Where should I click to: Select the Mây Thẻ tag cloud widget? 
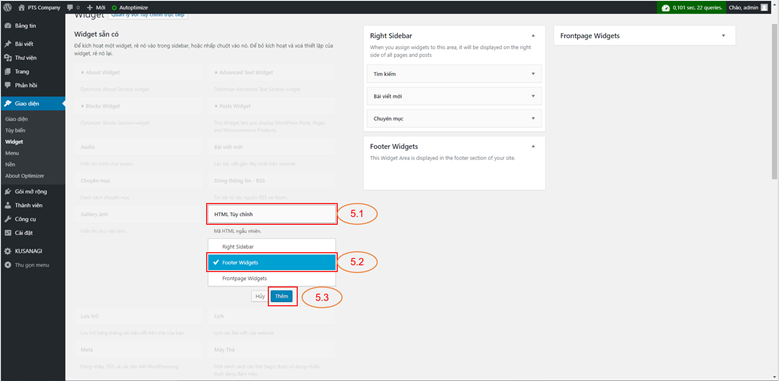[x=272, y=349]
